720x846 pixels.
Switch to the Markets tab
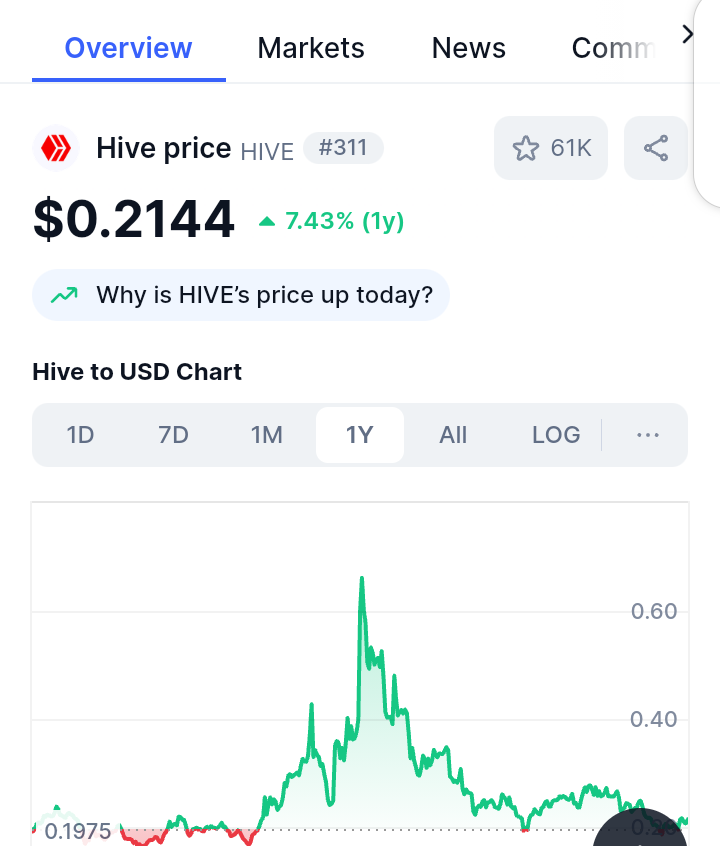[311, 48]
